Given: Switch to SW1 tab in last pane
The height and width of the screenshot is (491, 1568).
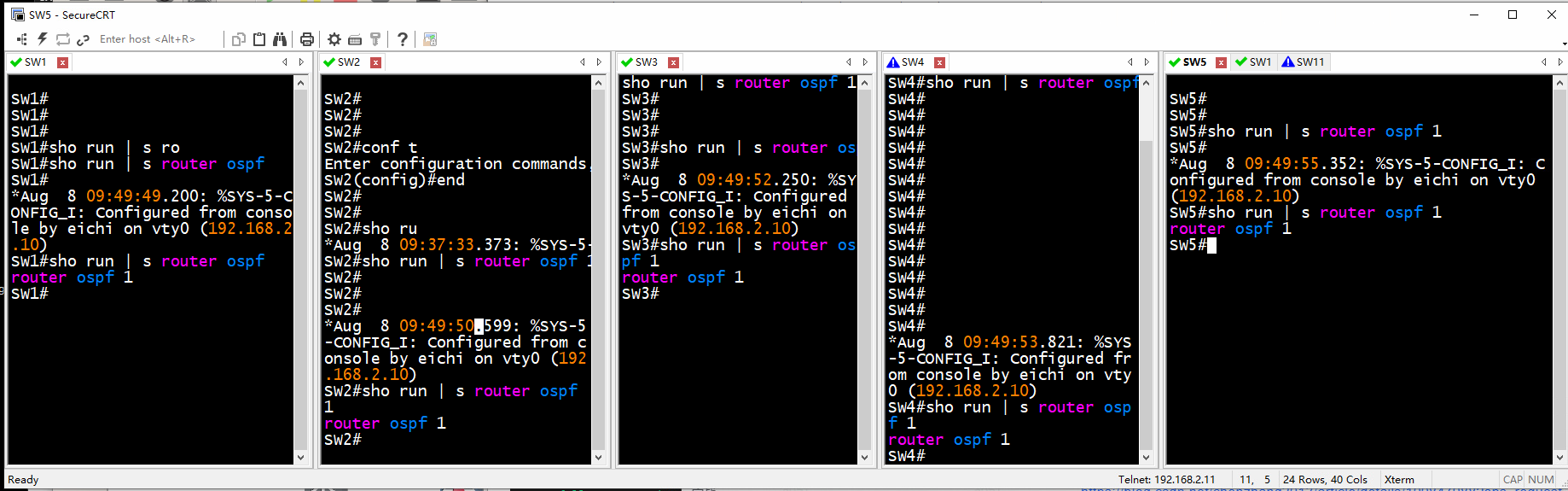Looking at the screenshot, I should [1253, 62].
